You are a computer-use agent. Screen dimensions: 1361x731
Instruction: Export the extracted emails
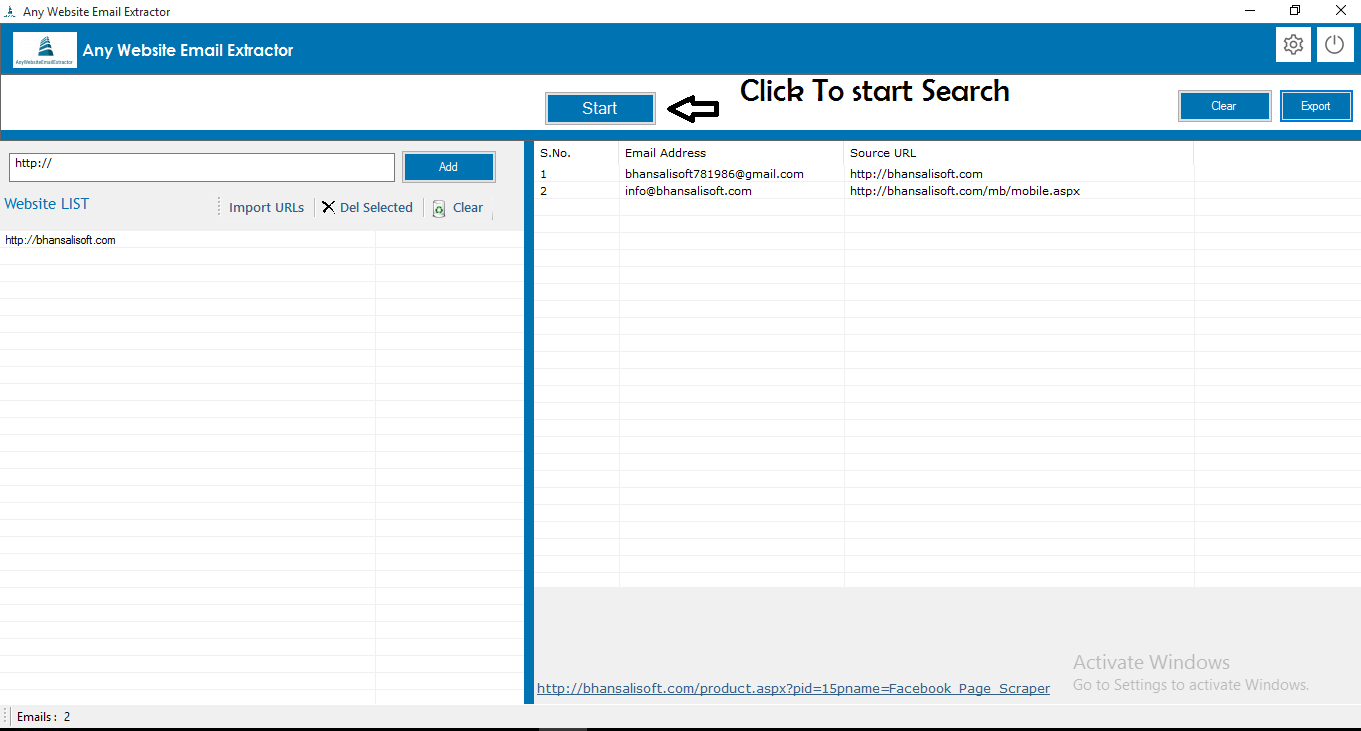(x=1316, y=106)
